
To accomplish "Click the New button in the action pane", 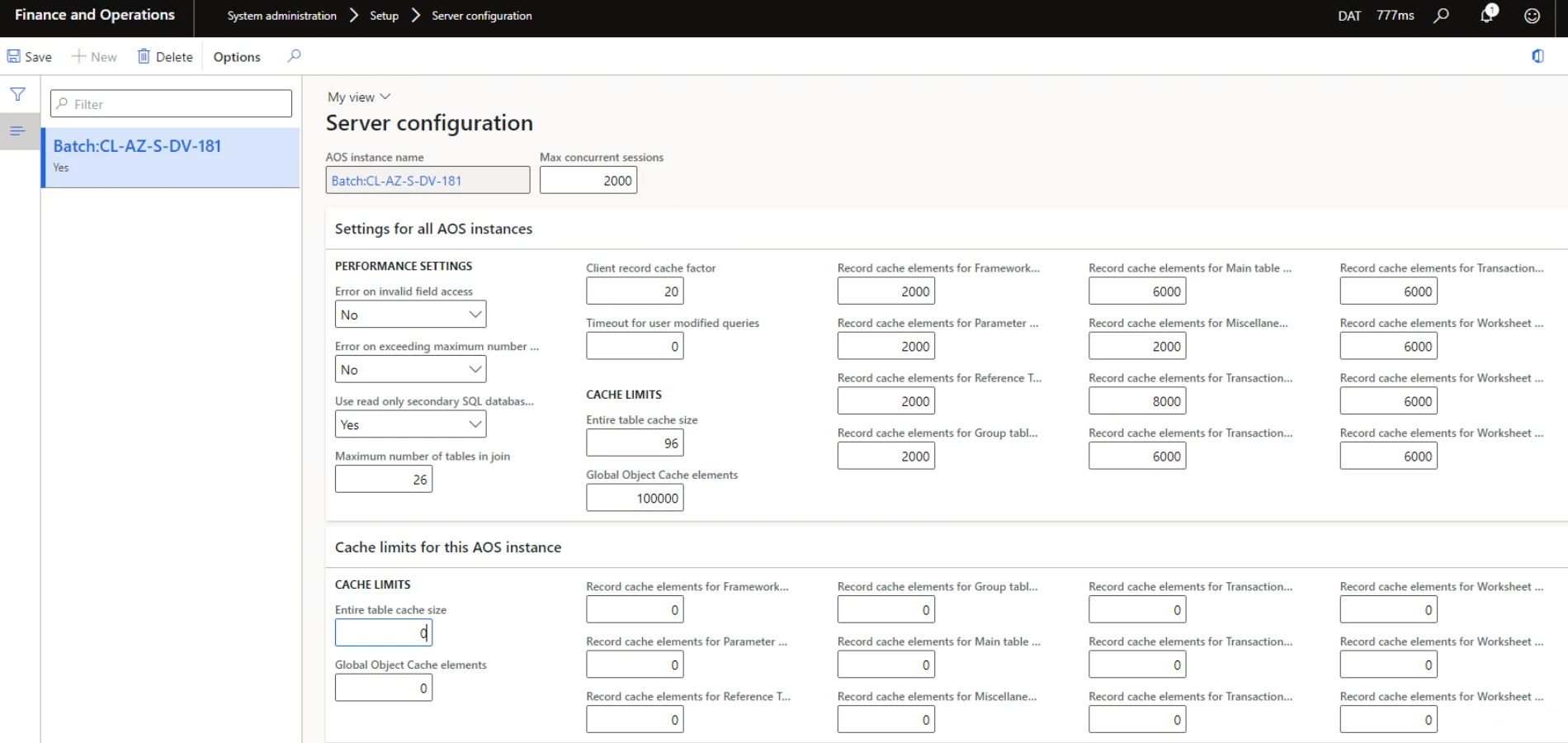I will pyautogui.click(x=94, y=56).
